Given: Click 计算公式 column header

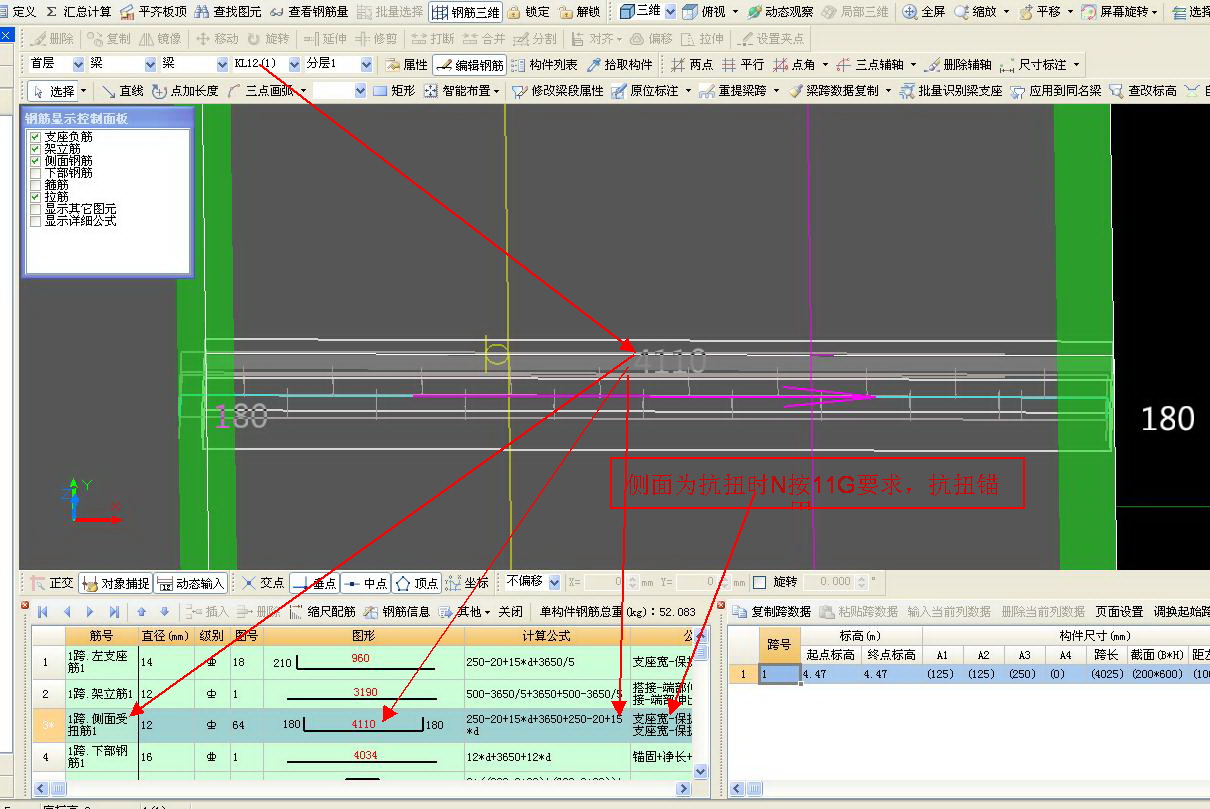Looking at the screenshot, I should (x=546, y=636).
